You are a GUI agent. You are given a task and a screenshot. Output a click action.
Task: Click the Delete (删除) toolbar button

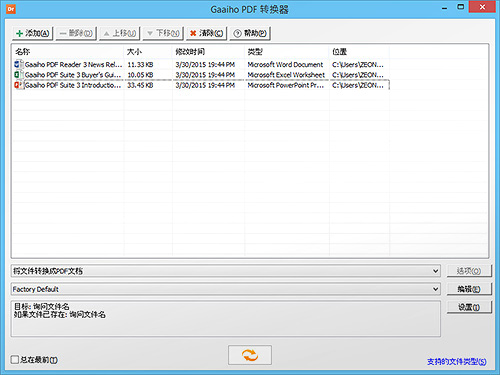(x=76, y=33)
